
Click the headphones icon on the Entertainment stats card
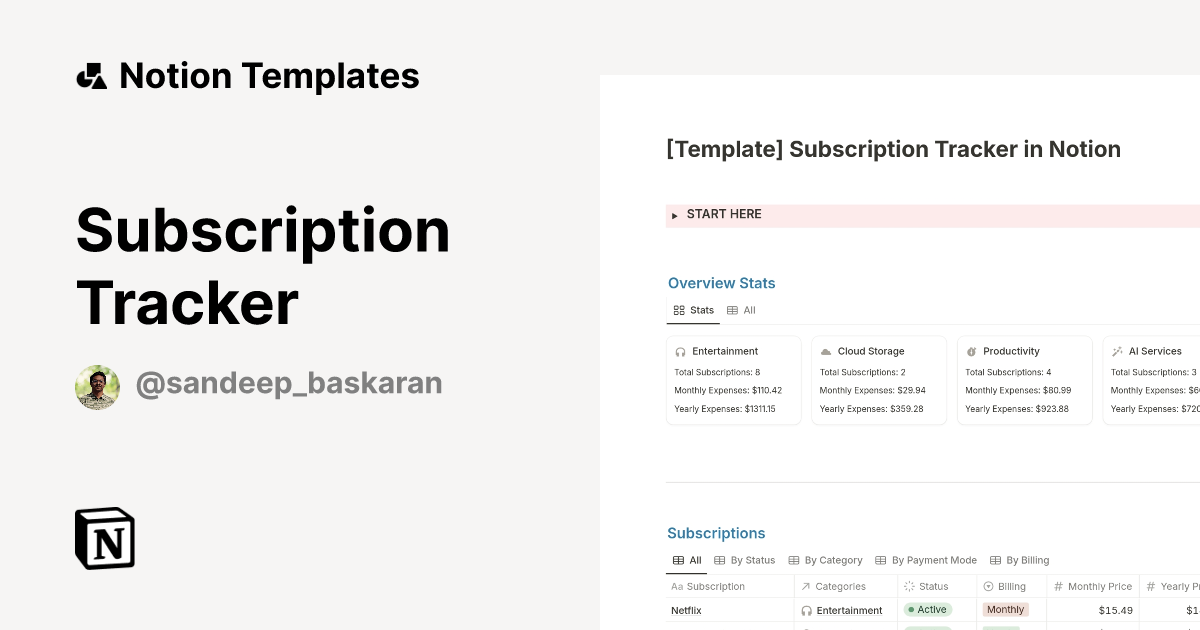pos(679,351)
